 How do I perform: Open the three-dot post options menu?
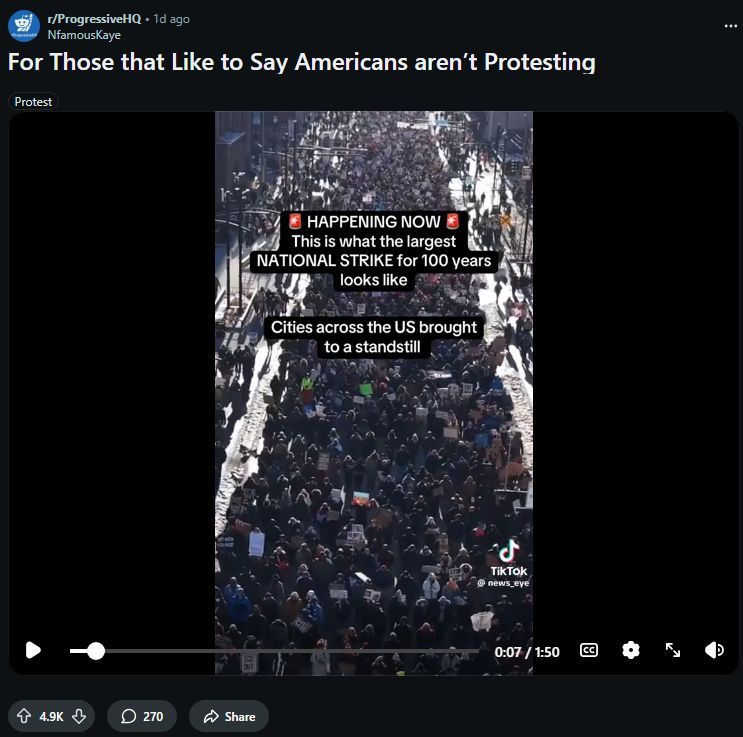click(x=731, y=26)
